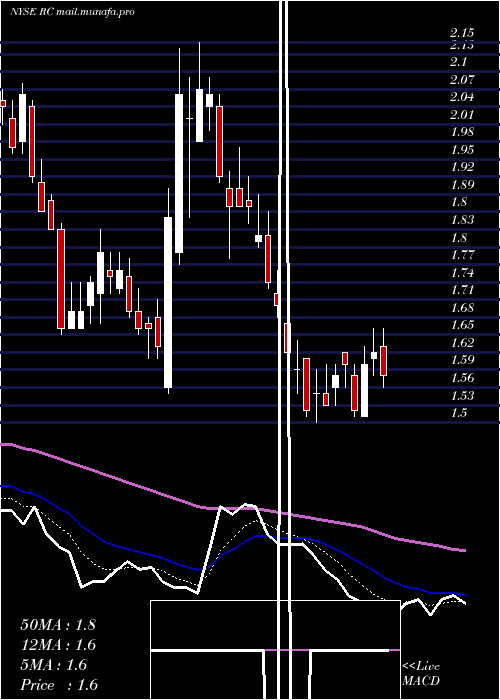Click the 2.1 price axis label
The image size is (500, 700).
pos(458,62)
